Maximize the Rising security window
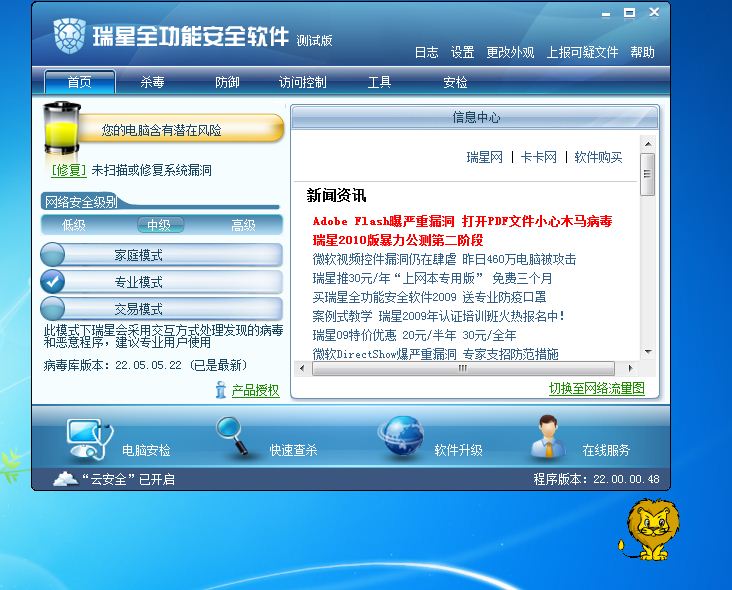 coord(629,13)
